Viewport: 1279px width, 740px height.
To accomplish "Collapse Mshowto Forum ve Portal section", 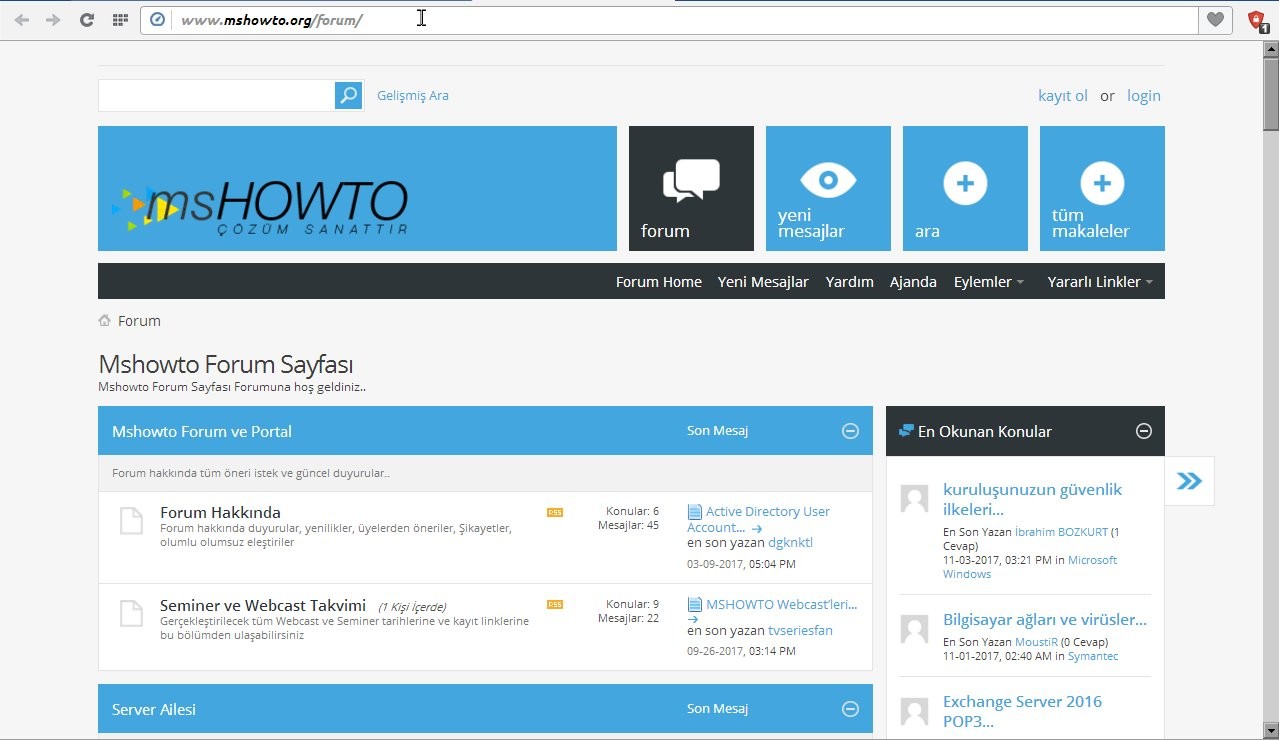I will click(x=850, y=431).
